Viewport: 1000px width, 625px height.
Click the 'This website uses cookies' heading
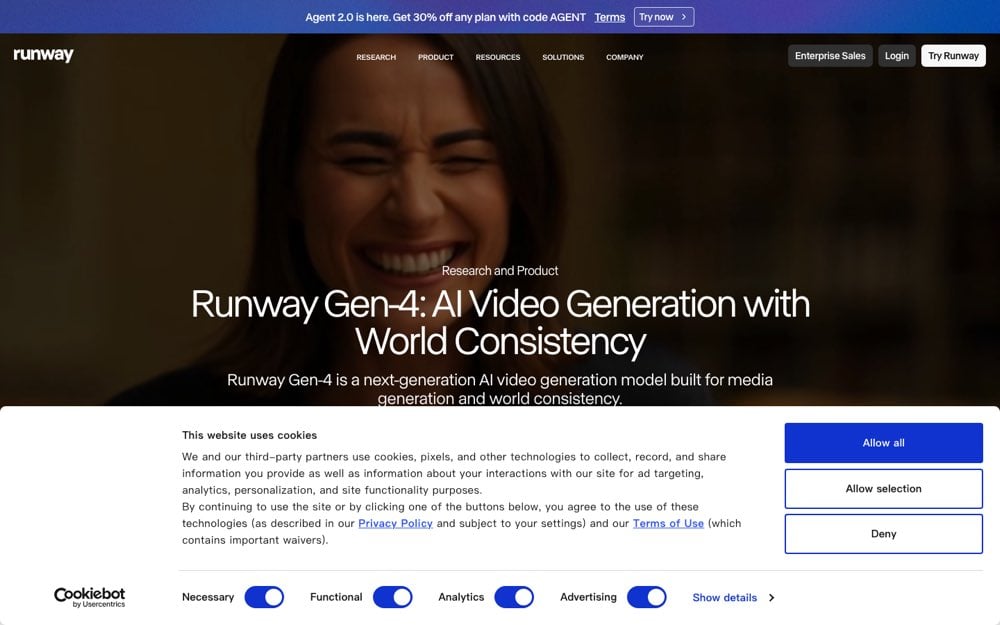[x=249, y=435]
